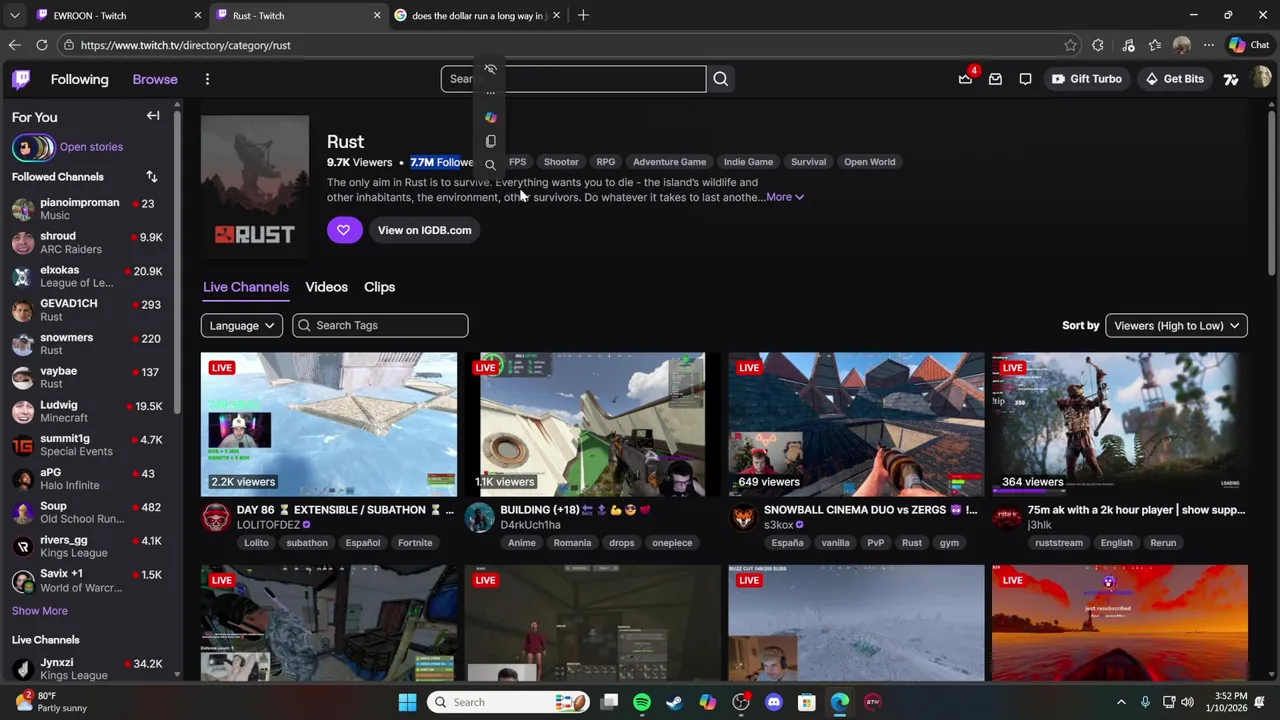Open the Twitch user avatar menu

[x=1260, y=78]
